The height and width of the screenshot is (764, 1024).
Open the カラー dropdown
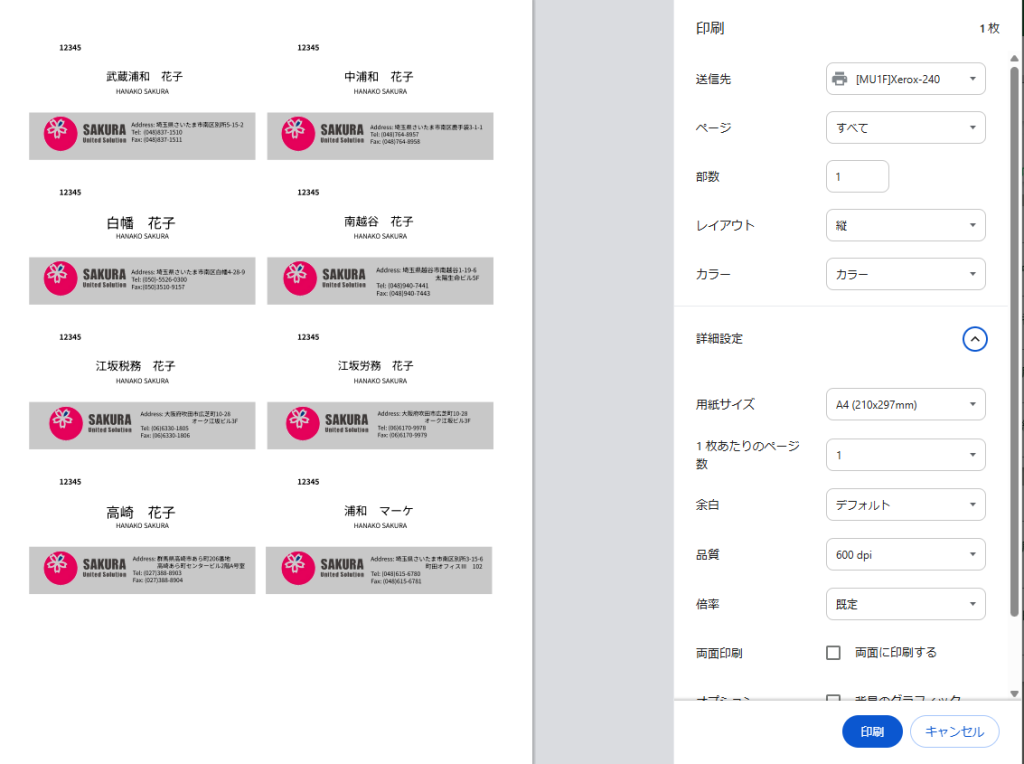[905, 274]
